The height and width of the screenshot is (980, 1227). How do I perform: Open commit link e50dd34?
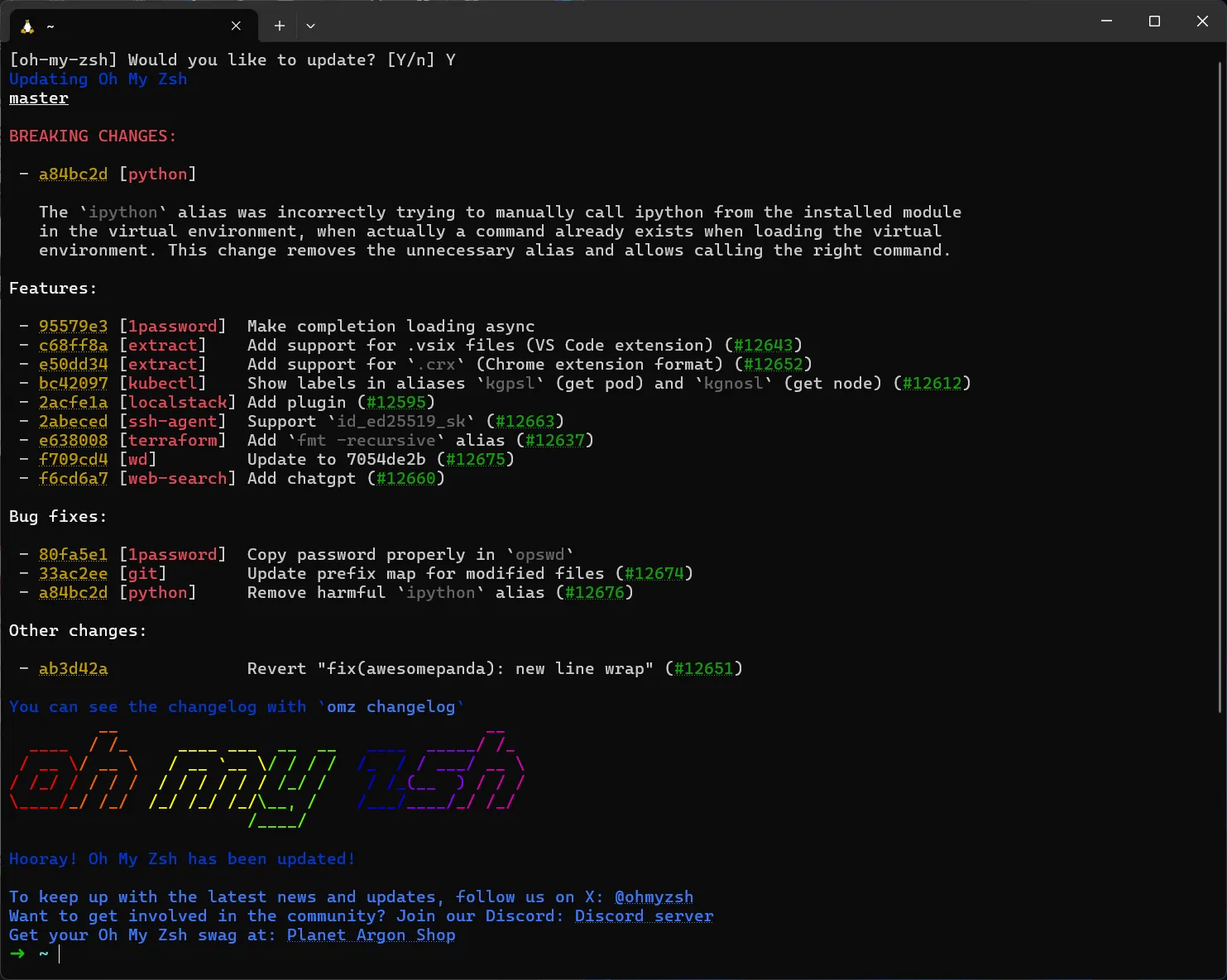click(73, 364)
